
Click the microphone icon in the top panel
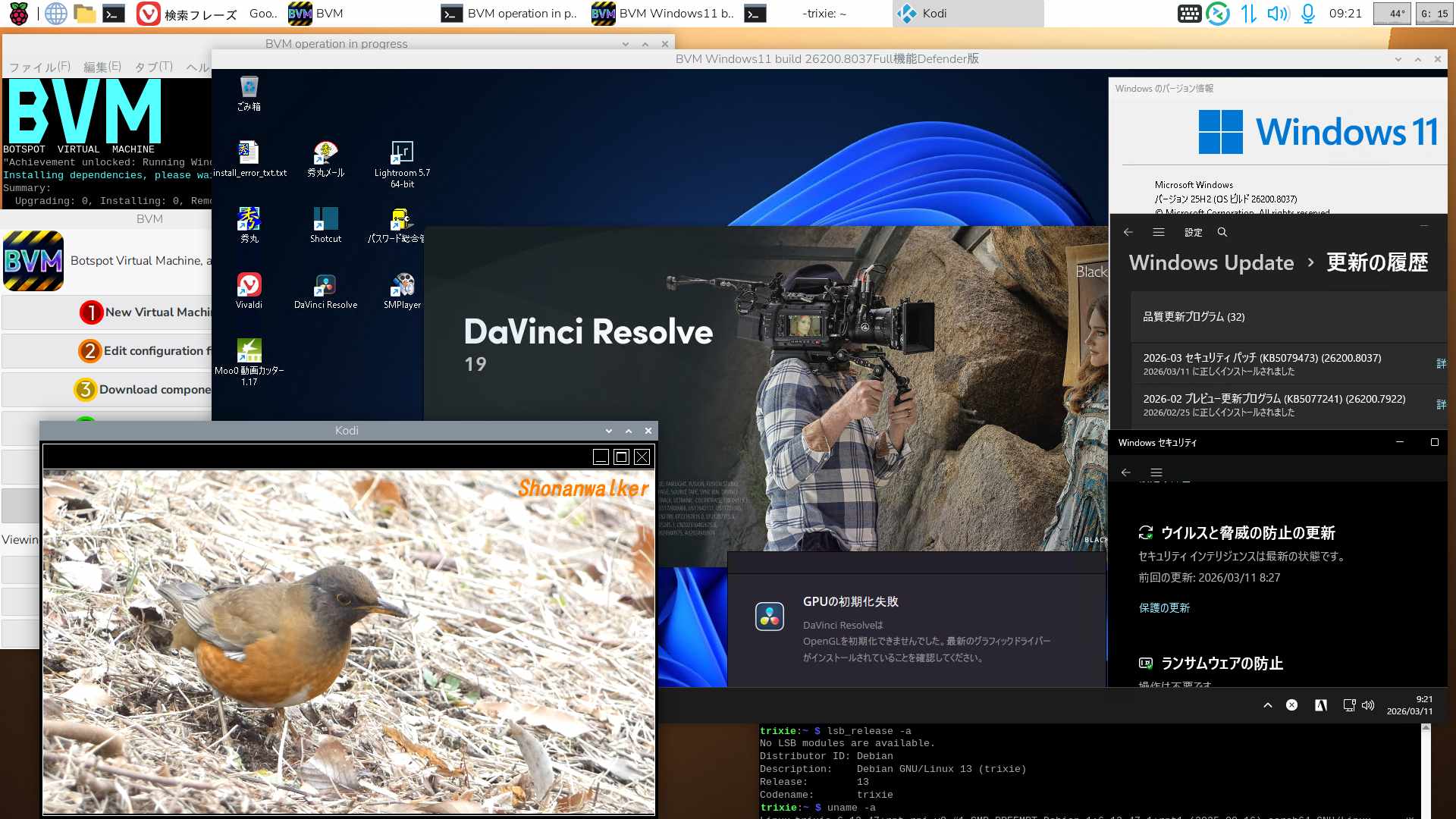point(1308,14)
